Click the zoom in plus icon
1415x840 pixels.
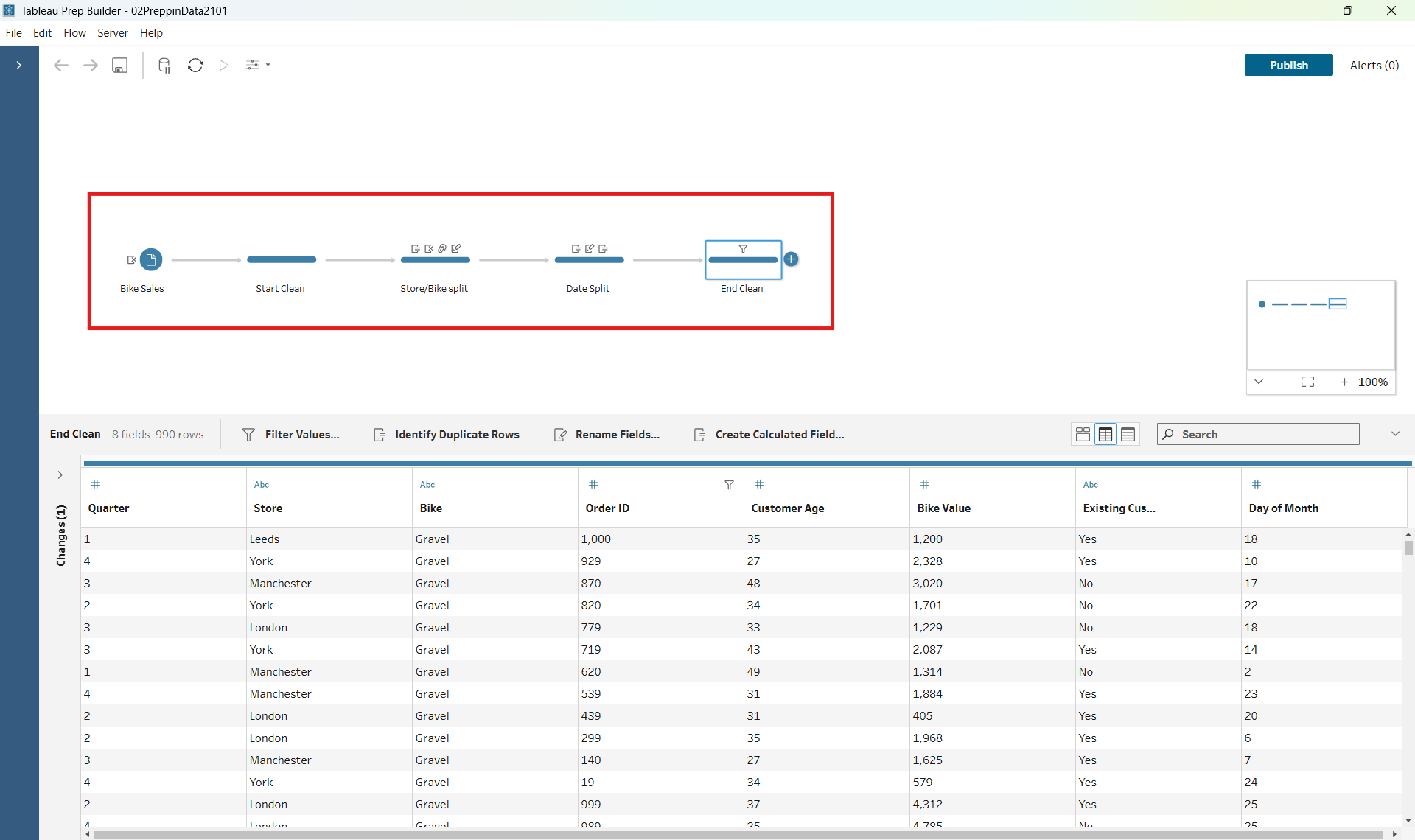tap(1344, 382)
